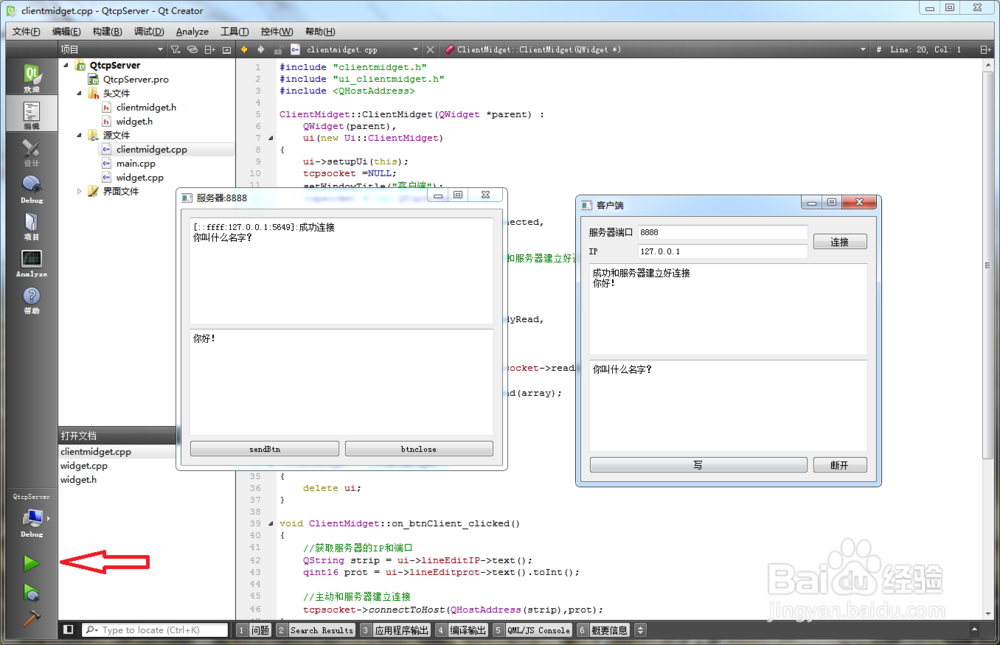The width and height of the screenshot is (1000, 645).
Task: Open Help mode question mark icon
Action: click(31, 300)
